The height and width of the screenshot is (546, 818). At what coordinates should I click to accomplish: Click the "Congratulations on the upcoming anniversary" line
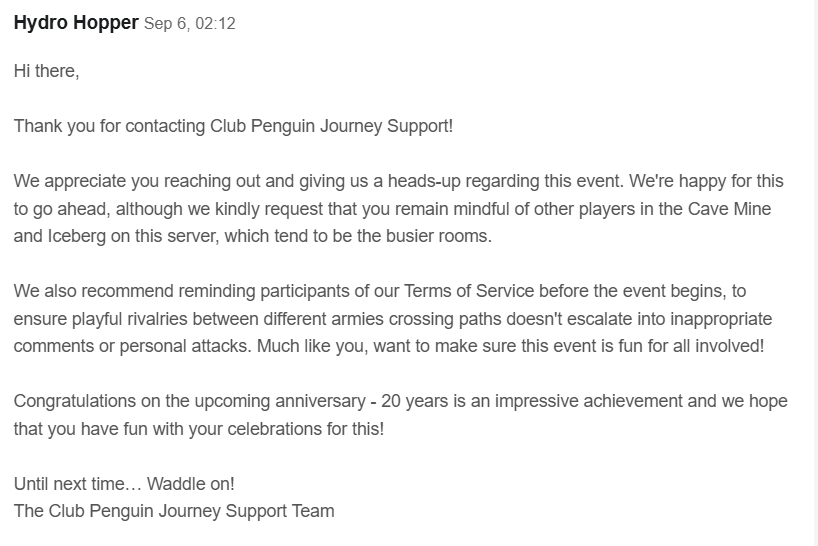[401, 401]
